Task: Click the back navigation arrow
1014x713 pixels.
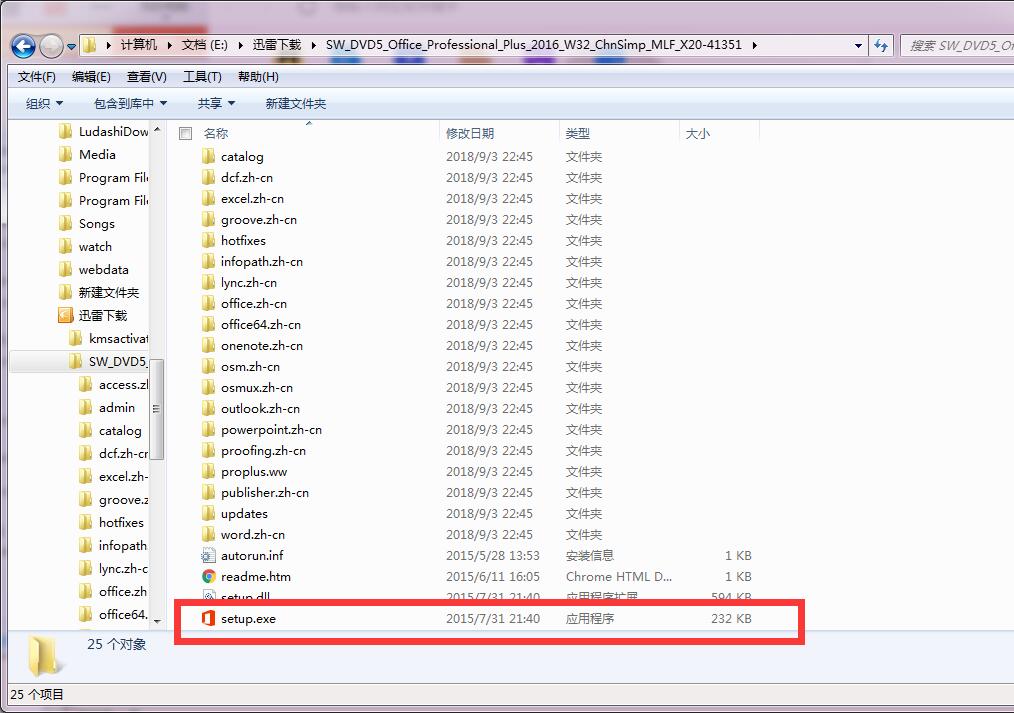Action: [x=22, y=45]
